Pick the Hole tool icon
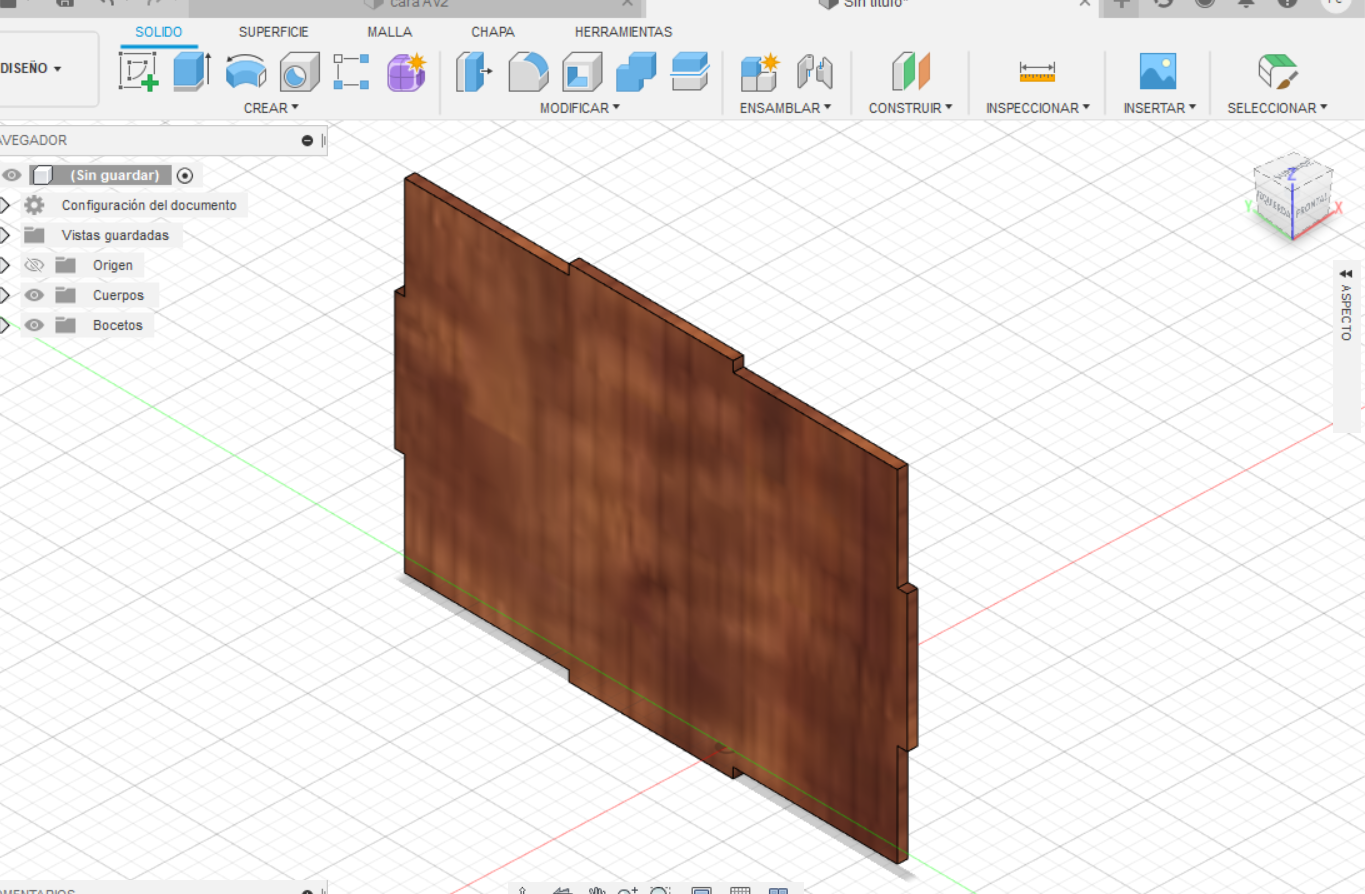The image size is (1365, 894). pos(299,72)
